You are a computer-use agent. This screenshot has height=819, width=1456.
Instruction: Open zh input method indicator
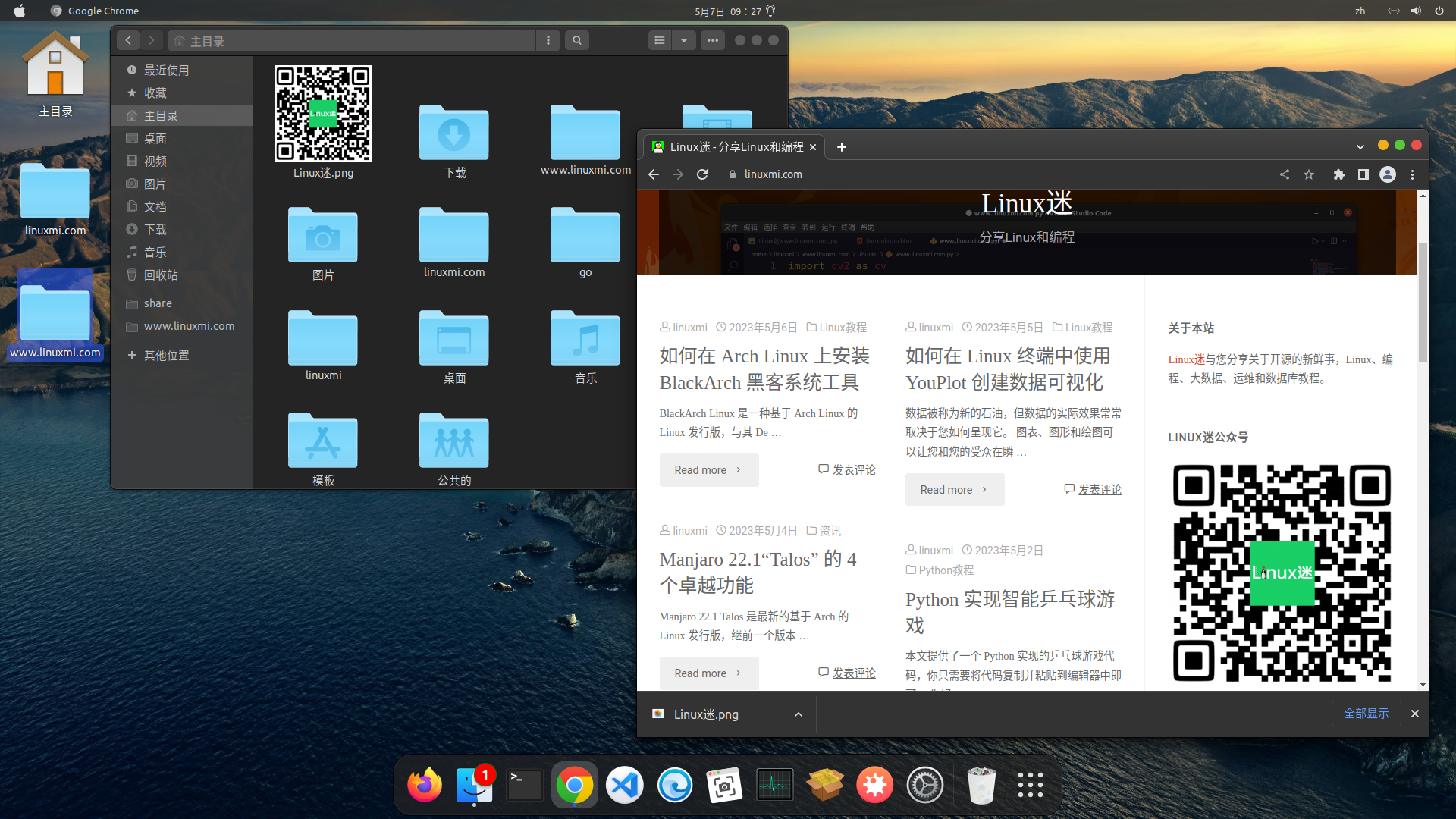1360,11
